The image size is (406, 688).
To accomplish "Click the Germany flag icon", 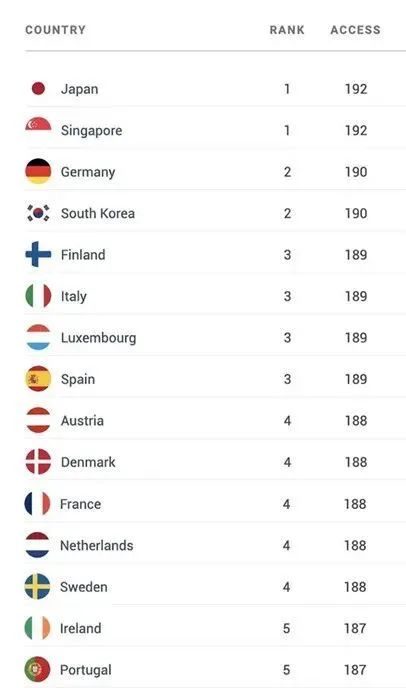I will (x=38, y=171).
